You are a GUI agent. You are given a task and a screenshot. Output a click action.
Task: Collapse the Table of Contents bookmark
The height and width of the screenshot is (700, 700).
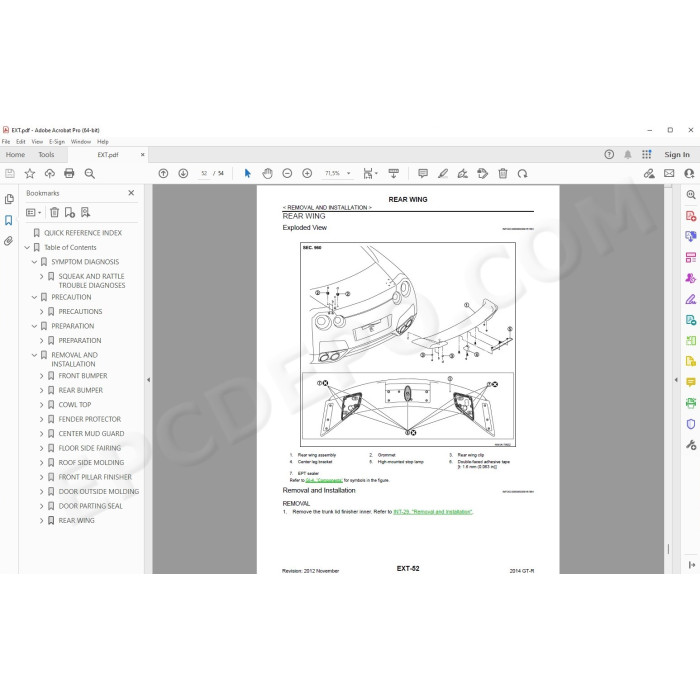click(x=27, y=247)
